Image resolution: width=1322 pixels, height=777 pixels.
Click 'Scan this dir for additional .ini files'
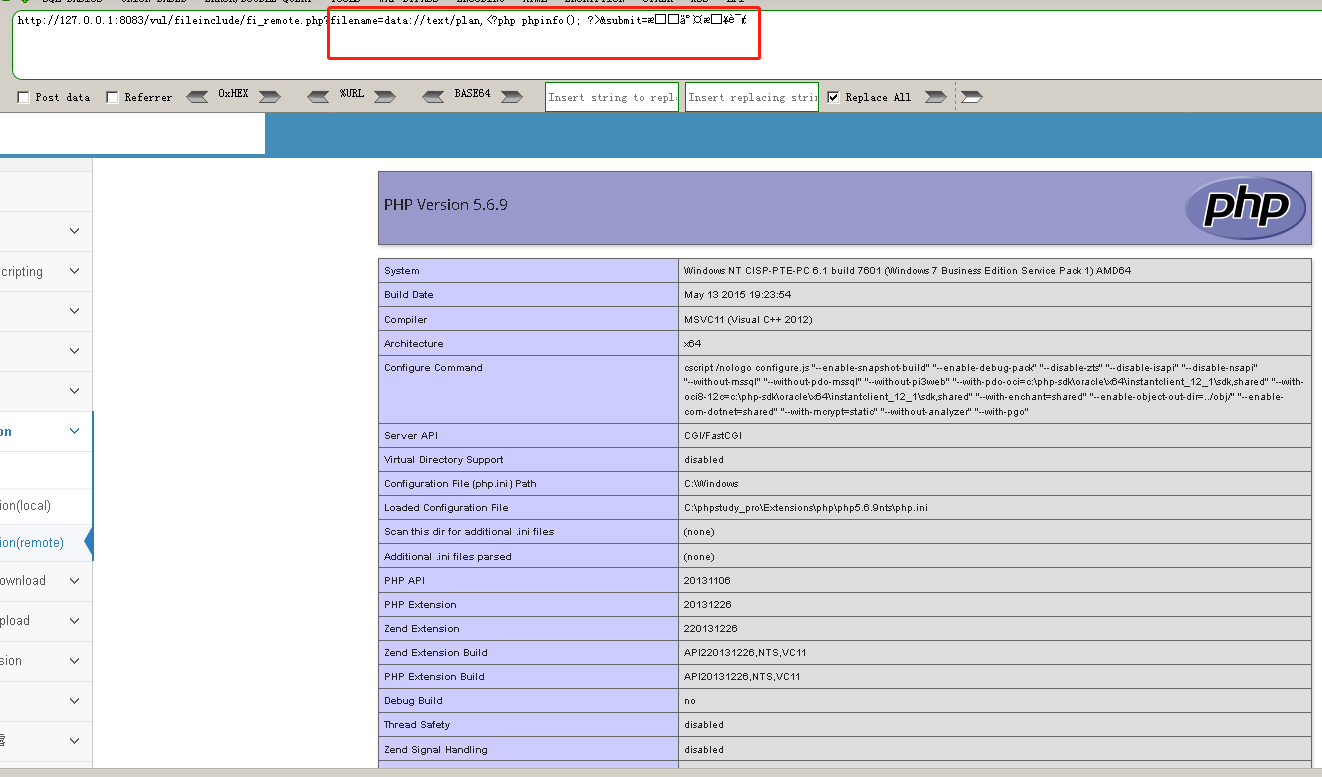(x=469, y=532)
